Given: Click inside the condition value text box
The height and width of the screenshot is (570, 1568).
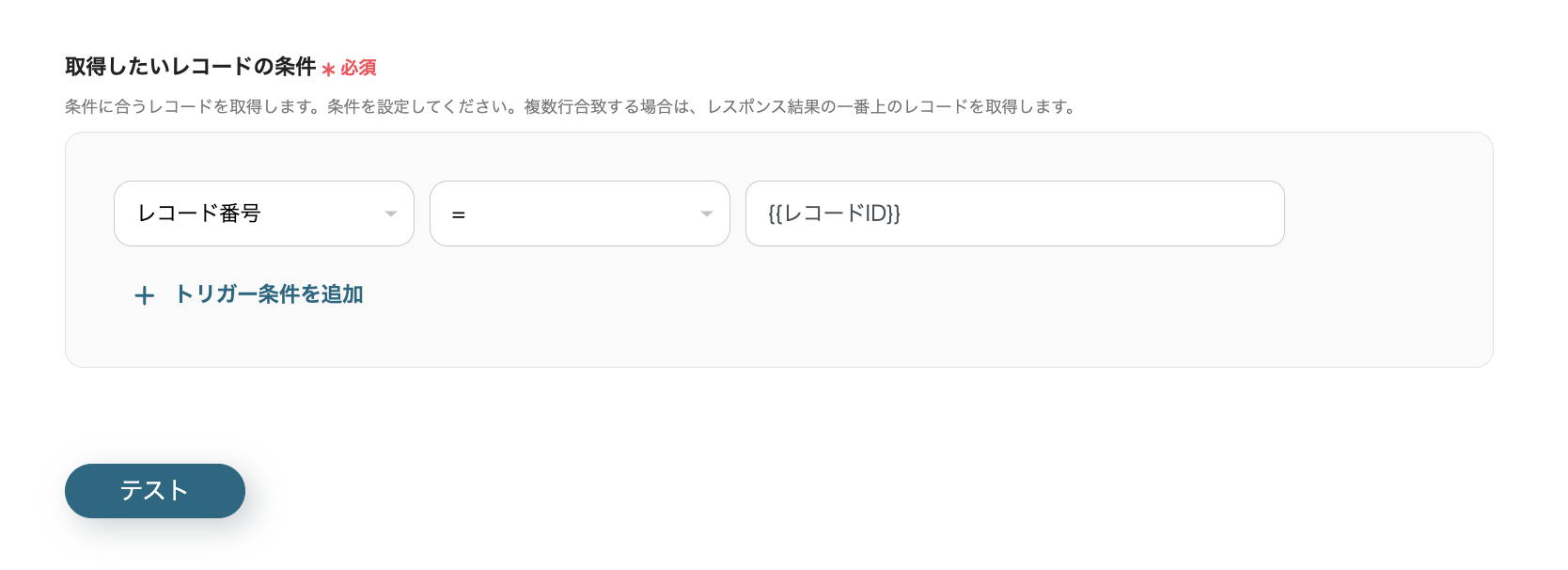Looking at the screenshot, I should (x=1014, y=214).
